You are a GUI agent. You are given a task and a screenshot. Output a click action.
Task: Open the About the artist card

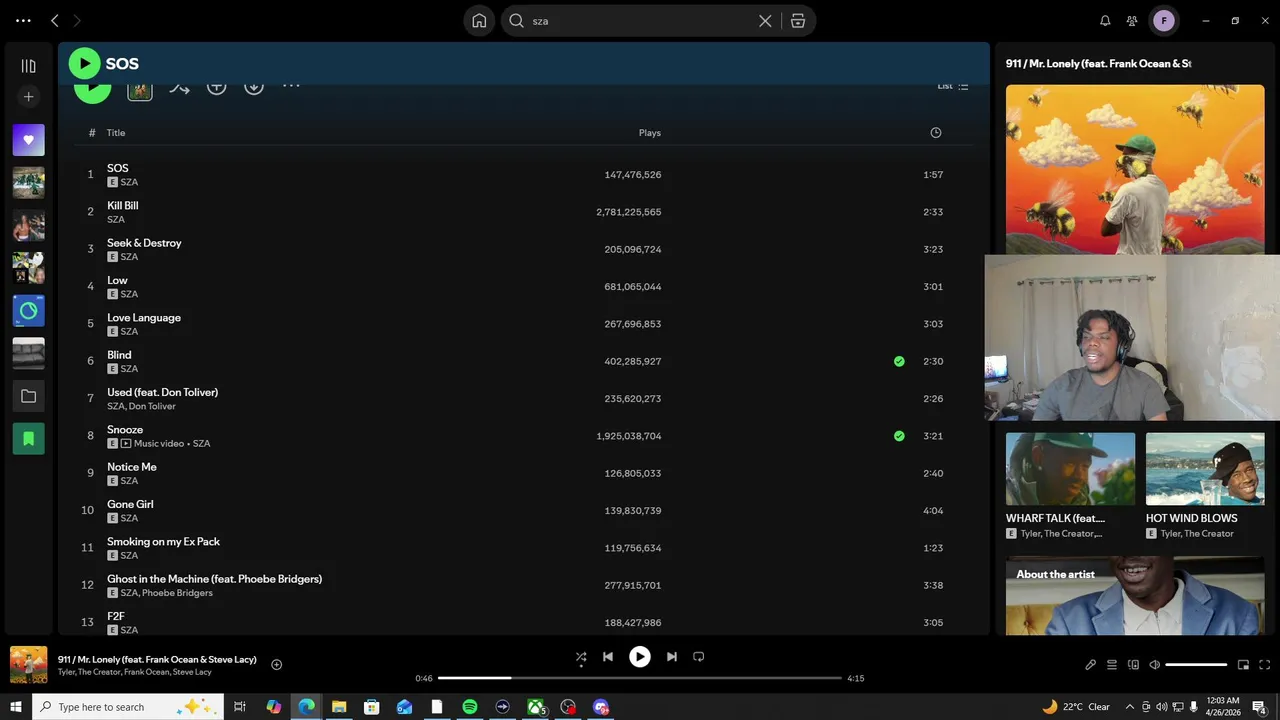(1135, 596)
